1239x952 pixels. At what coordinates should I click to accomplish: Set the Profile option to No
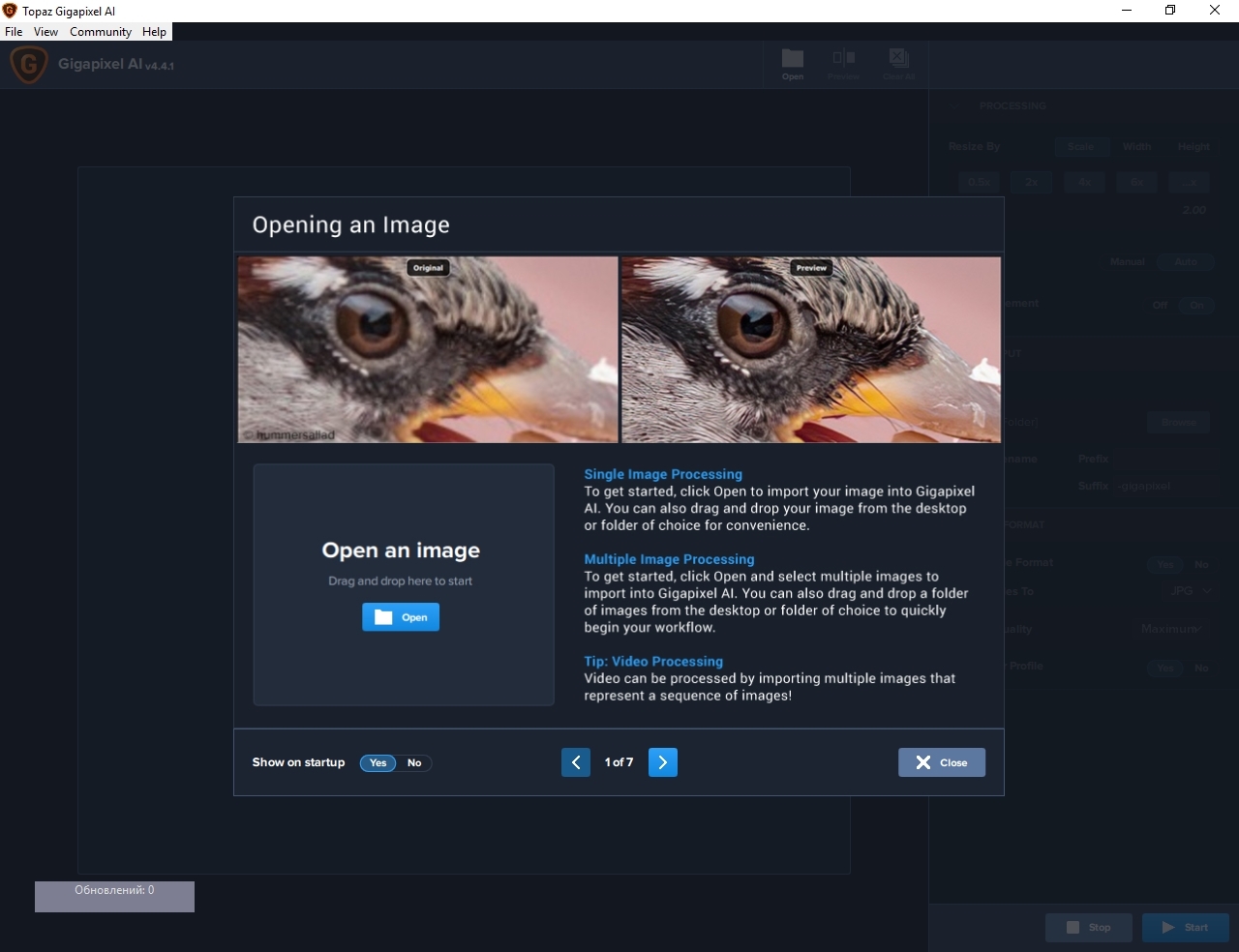click(x=1201, y=669)
